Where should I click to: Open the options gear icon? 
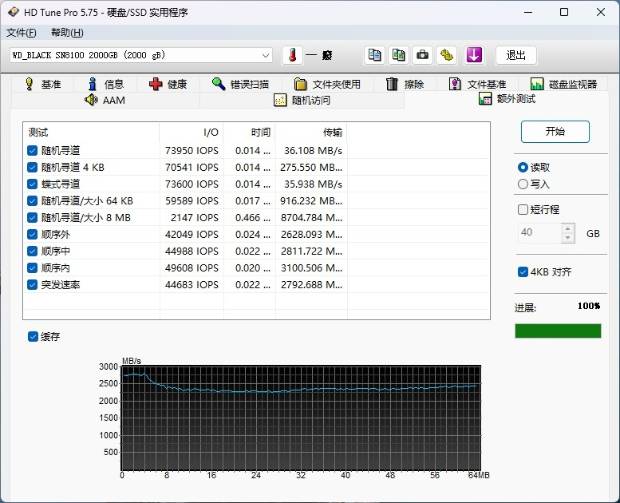[x=446, y=55]
